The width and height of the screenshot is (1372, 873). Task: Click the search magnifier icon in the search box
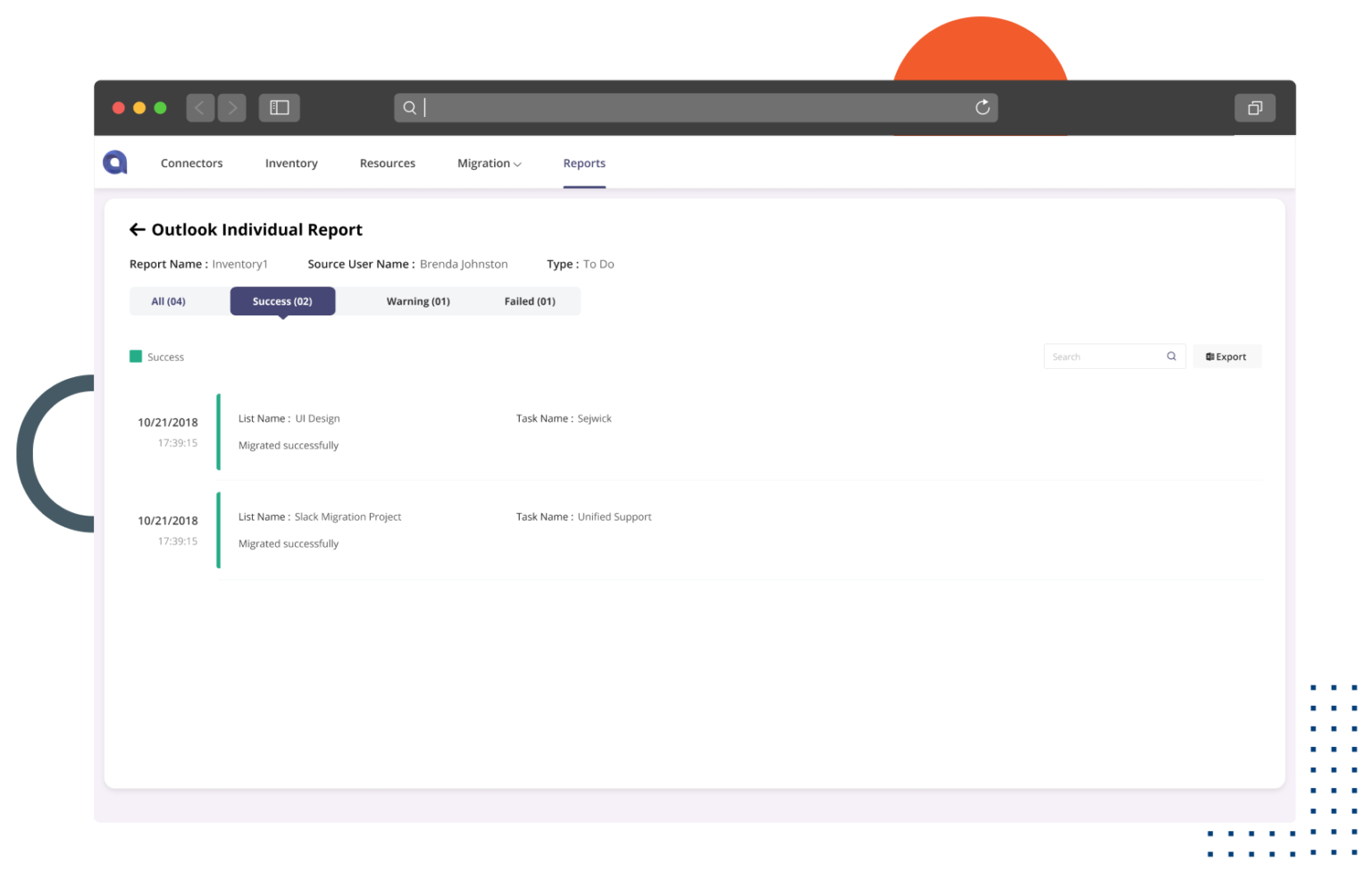[1171, 356]
